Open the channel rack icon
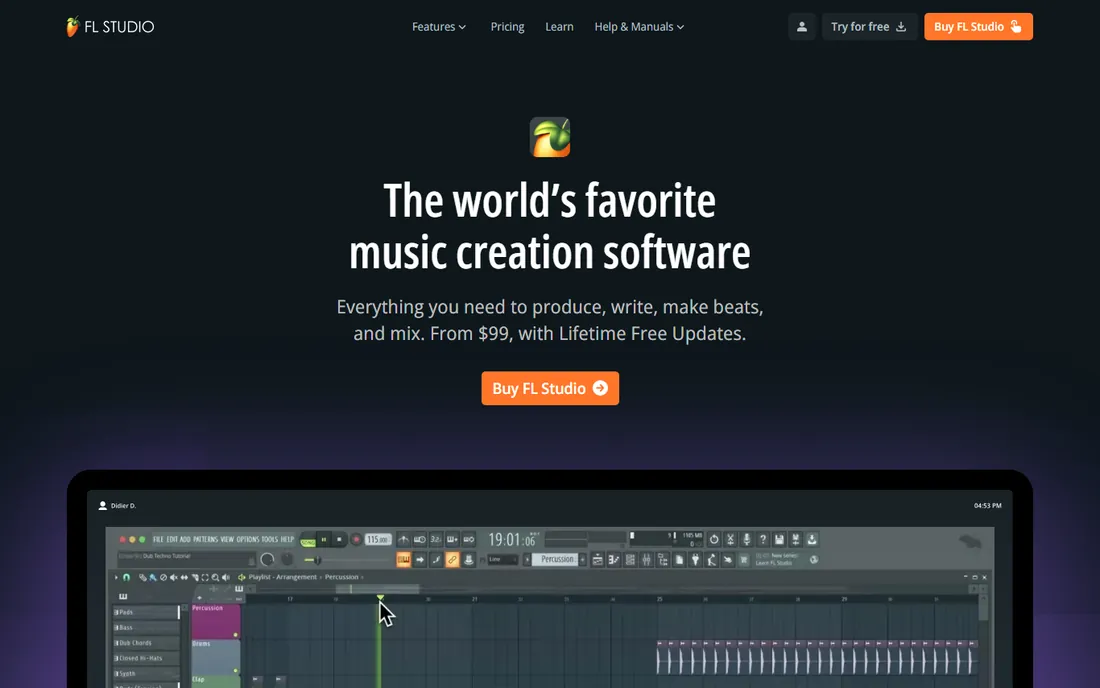This screenshot has width=1100, height=688. point(630,560)
